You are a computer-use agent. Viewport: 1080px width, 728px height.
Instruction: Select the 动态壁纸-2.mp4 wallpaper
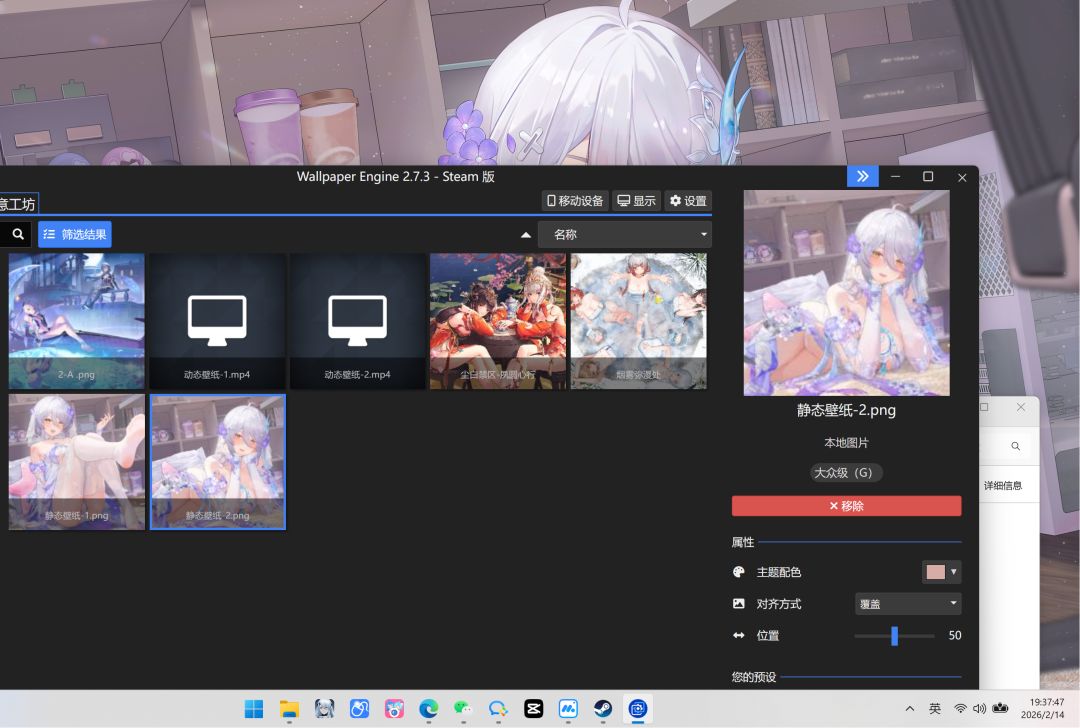click(357, 321)
